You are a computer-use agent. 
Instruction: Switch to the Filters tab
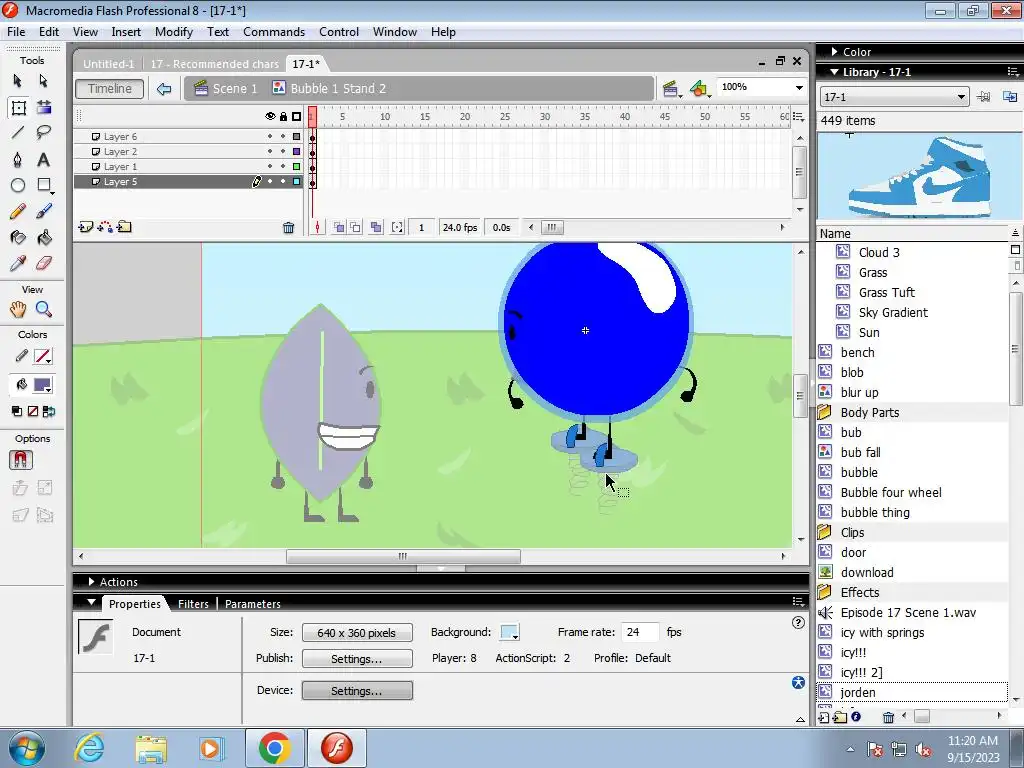[193, 604]
